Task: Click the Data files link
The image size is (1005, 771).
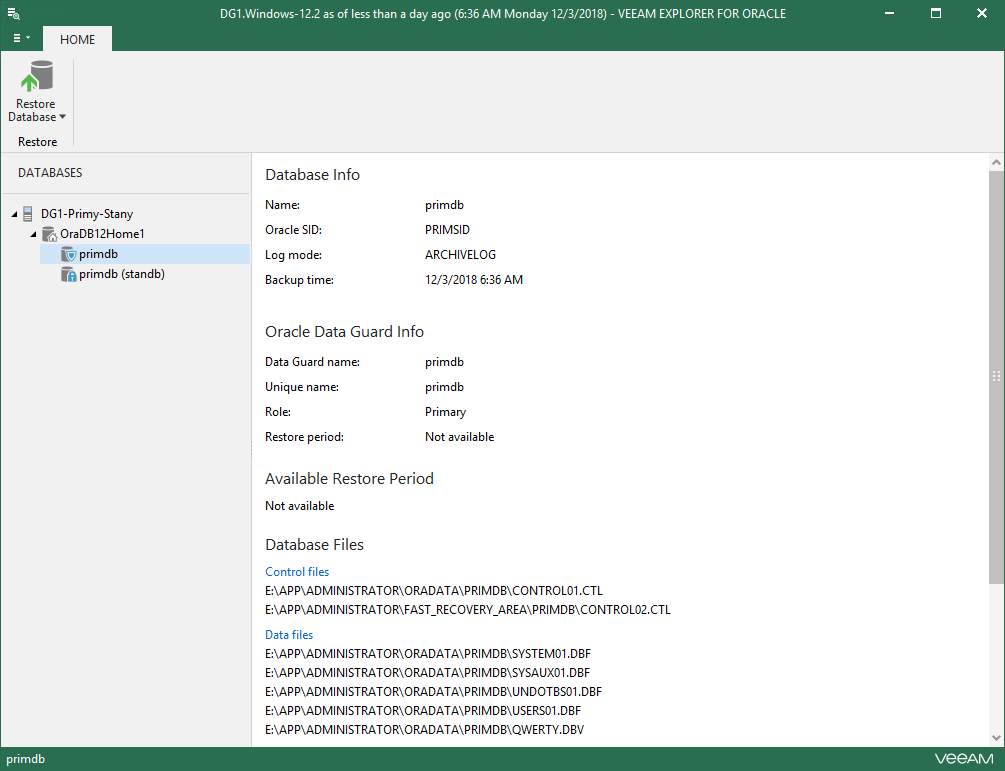Action: (x=289, y=634)
